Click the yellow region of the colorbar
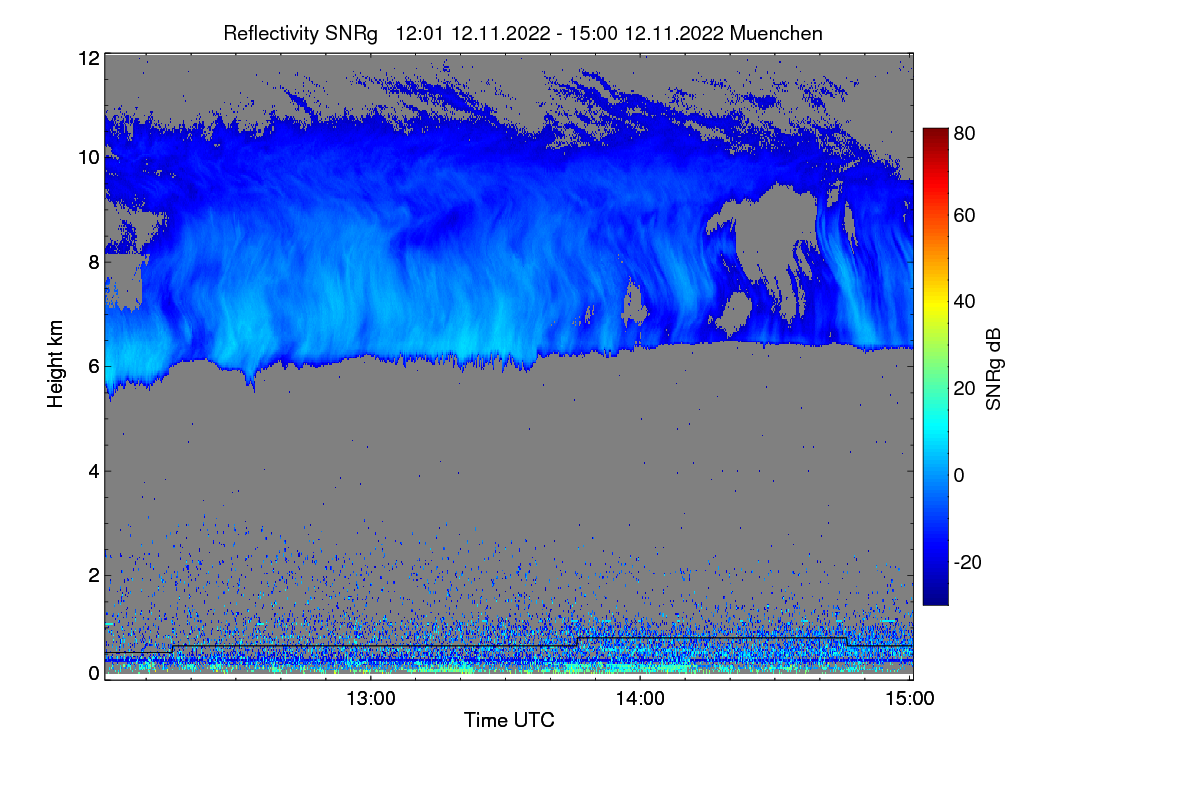Viewport: 1200px width, 800px height. coord(935,305)
